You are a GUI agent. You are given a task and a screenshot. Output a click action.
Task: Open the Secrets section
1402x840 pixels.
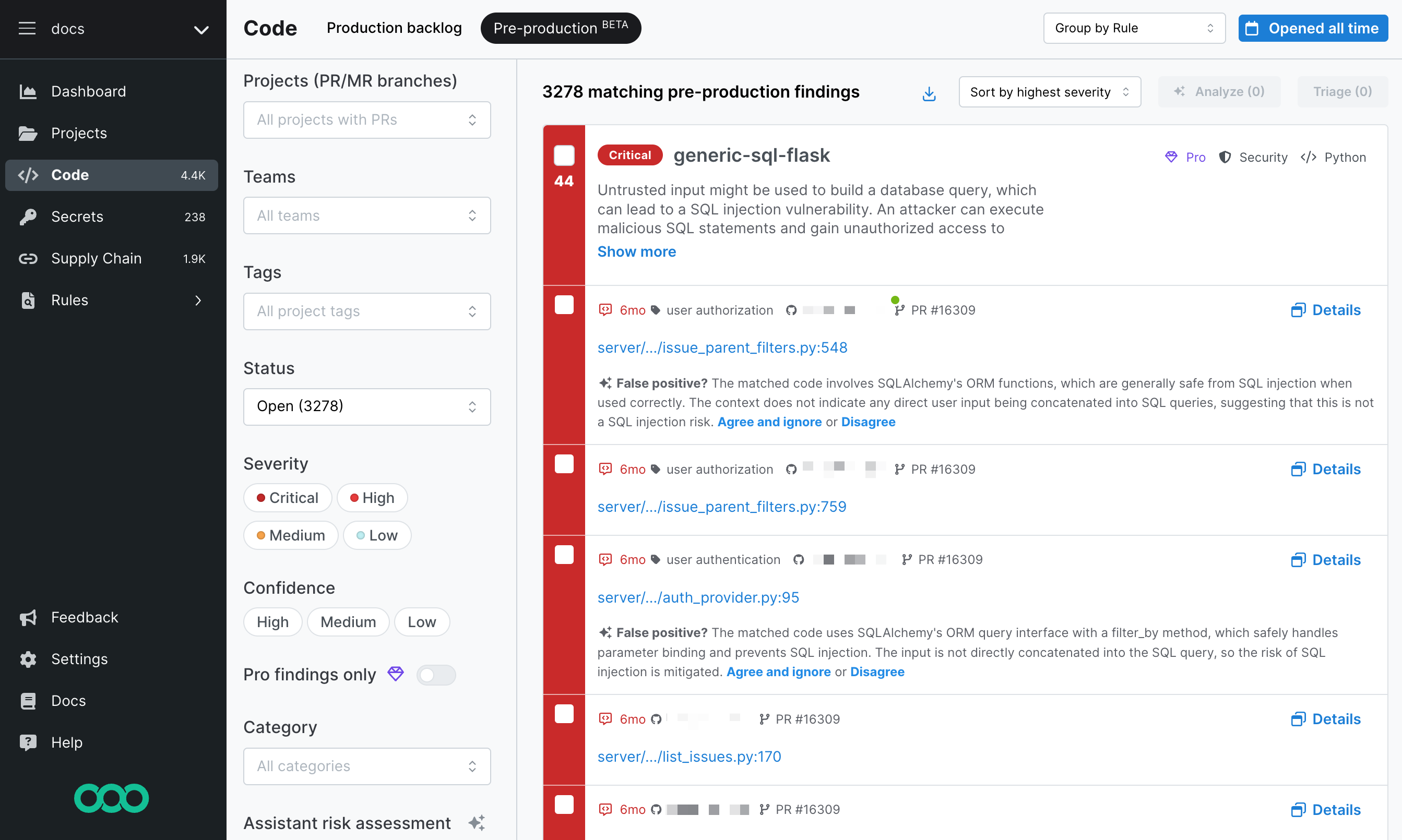[x=76, y=216]
